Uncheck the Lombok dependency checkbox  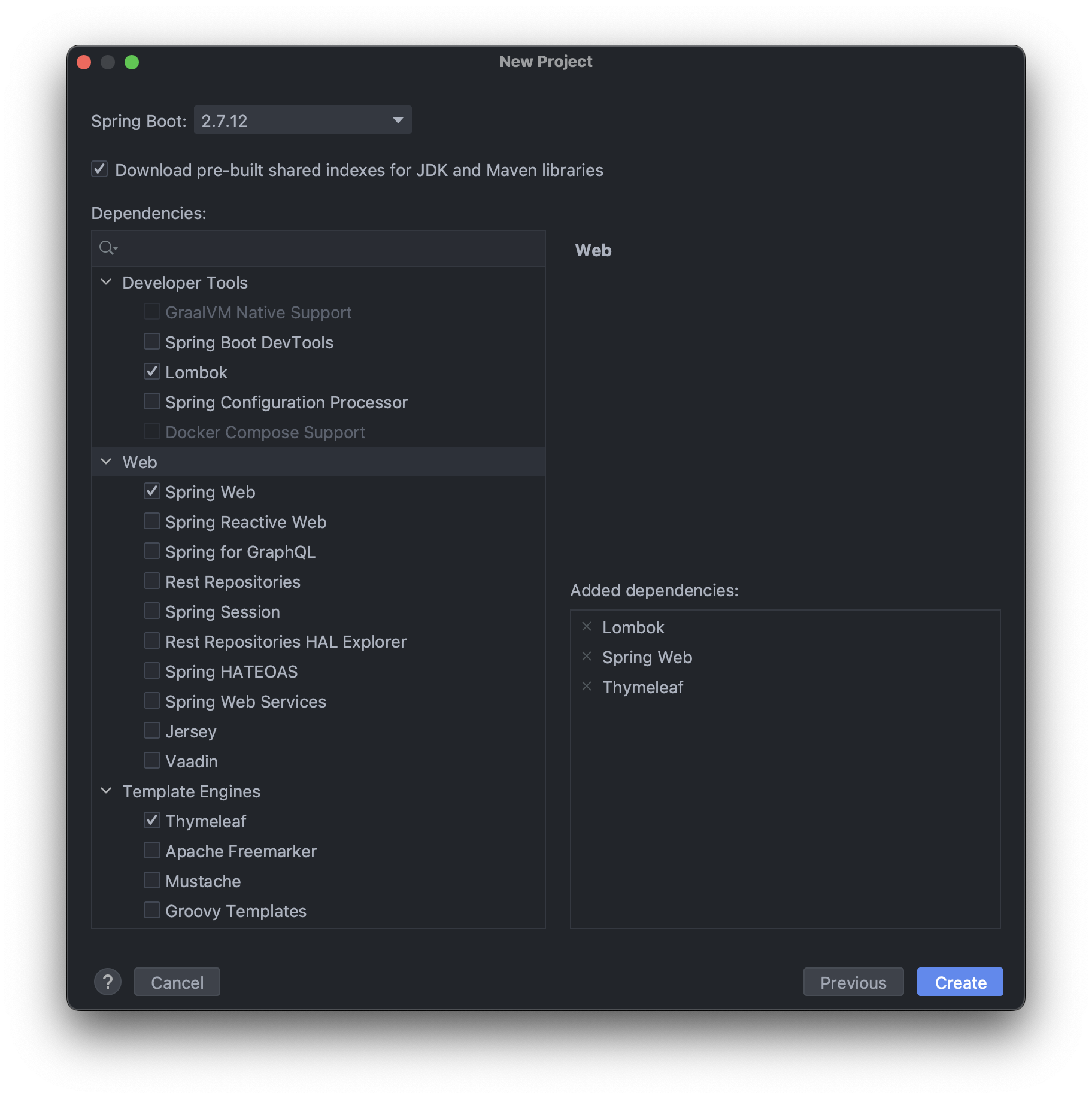click(x=152, y=372)
